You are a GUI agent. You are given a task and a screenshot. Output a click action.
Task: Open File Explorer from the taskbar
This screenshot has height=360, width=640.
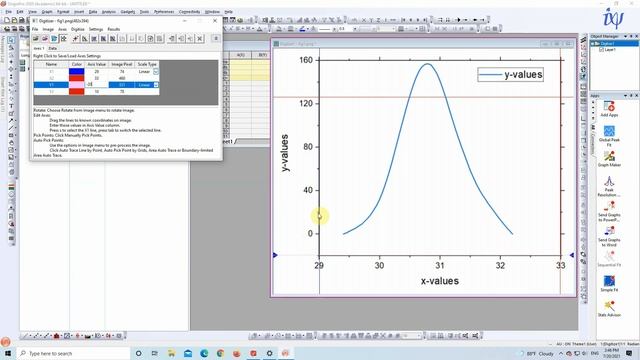point(171,353)
